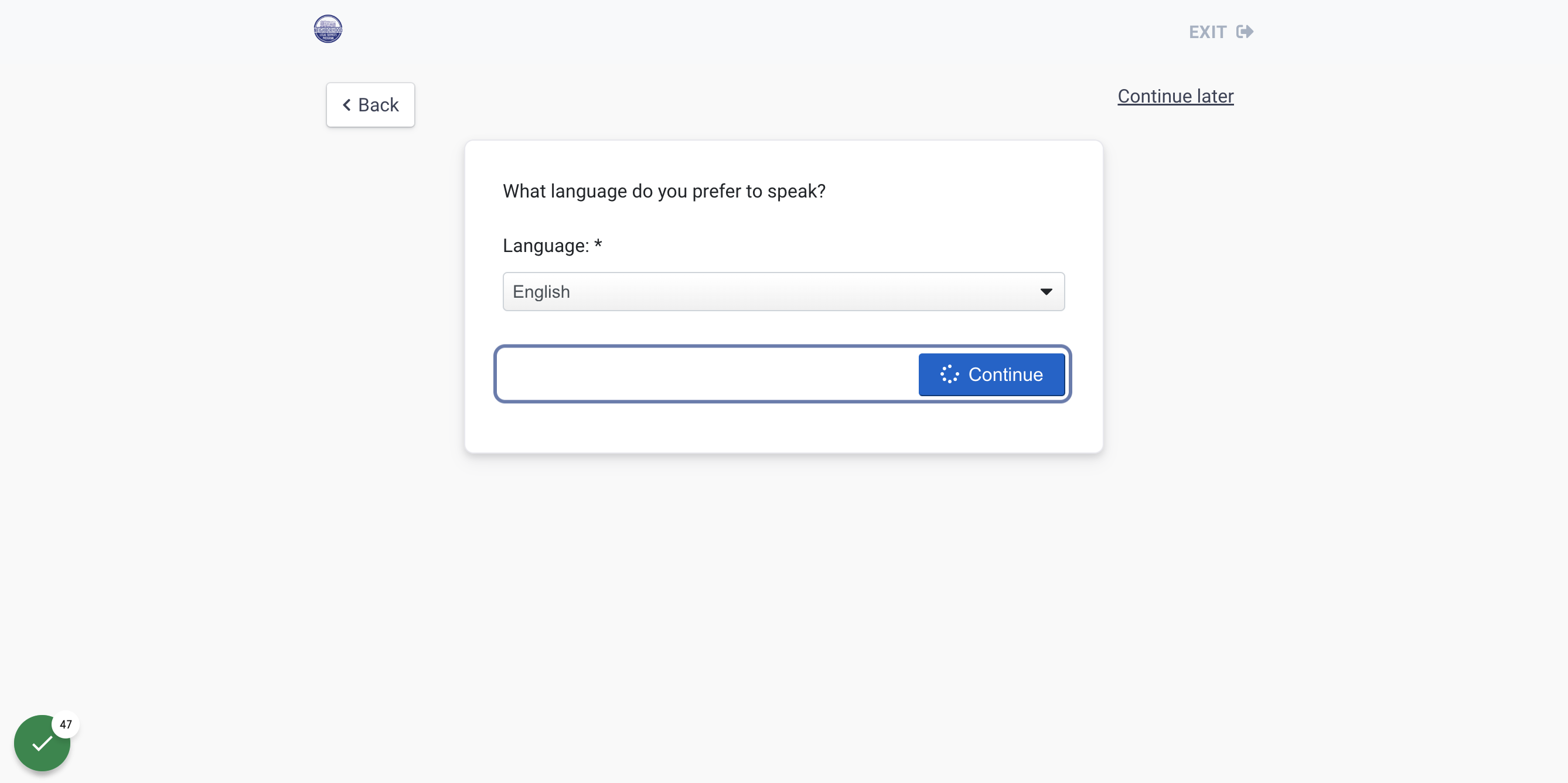Click the word Continue on the button

(1005, 374)
